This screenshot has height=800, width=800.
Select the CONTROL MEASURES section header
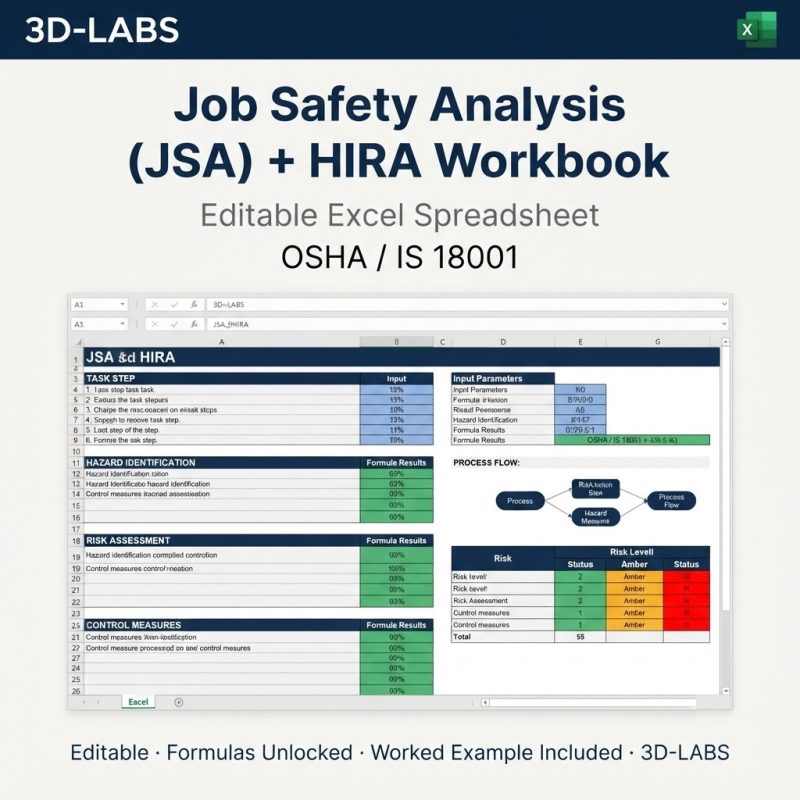coord(222,625)
